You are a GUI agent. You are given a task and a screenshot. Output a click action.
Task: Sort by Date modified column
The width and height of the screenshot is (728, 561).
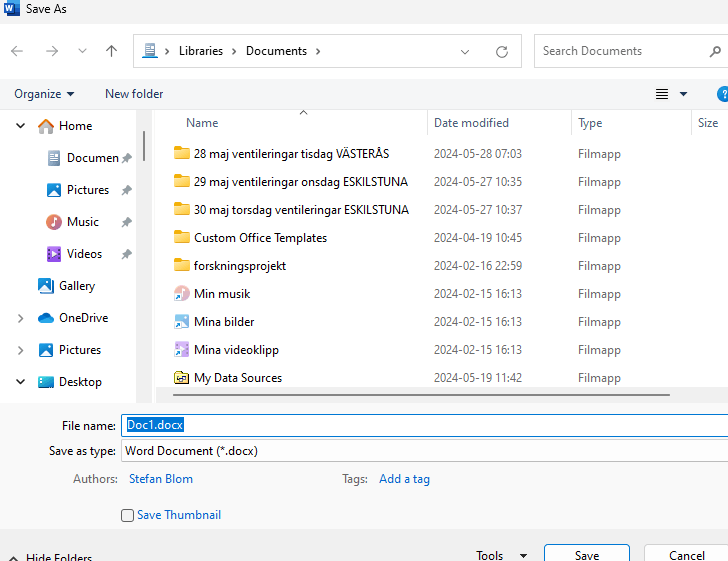point(471,123)
